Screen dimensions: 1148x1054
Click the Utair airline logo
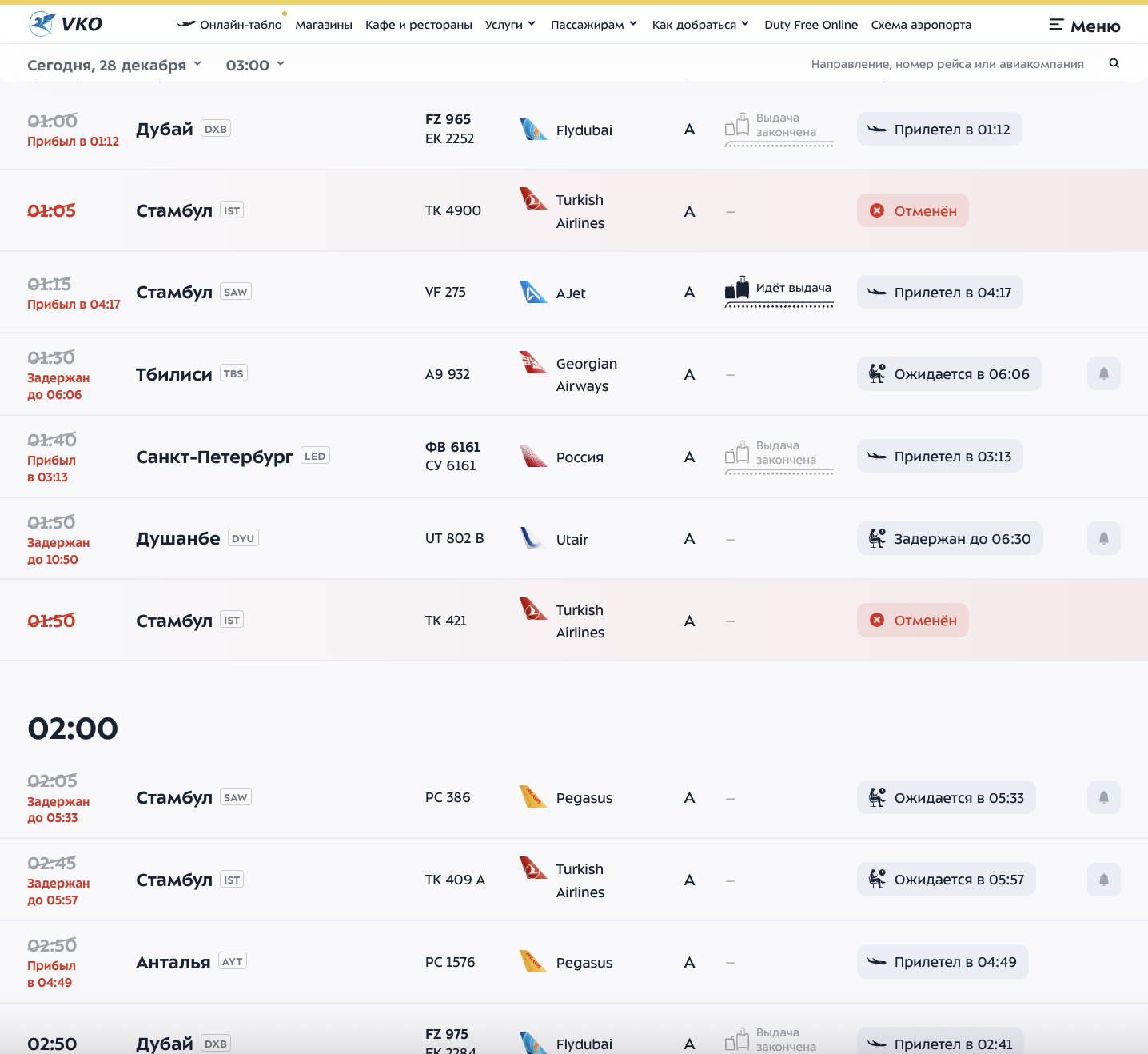[532, 538]
